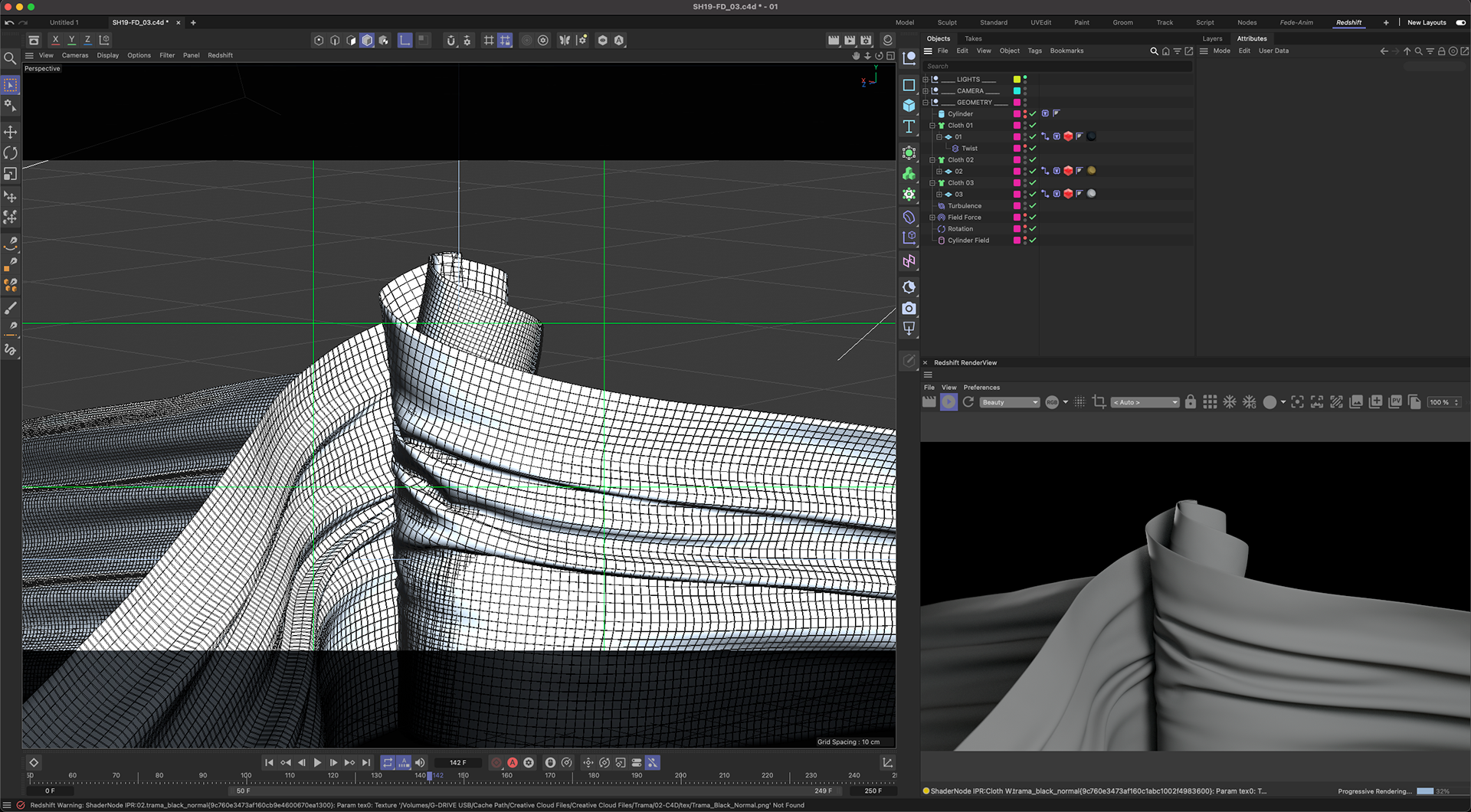Screen dimensions: 1471x812
Task: Click the lock icon in Redshift RenderView
Action: tap(1190, 402)
